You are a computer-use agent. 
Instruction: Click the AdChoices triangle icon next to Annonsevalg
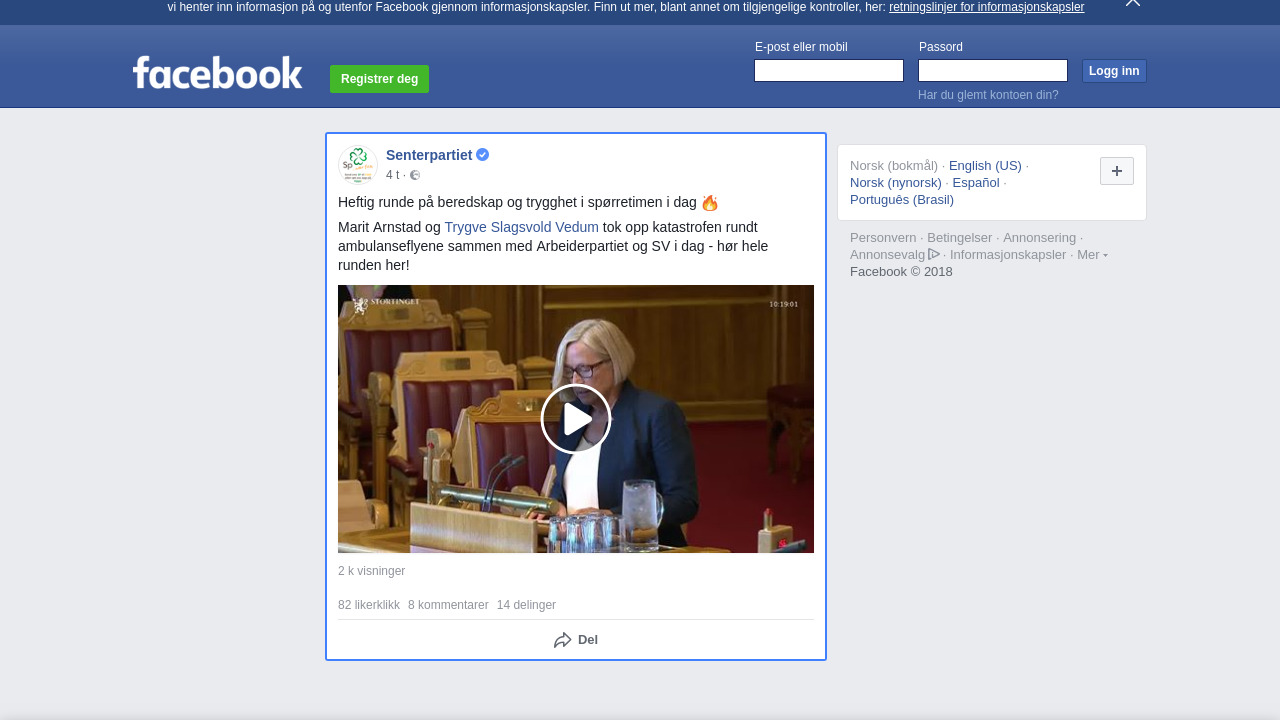point(934,254)
